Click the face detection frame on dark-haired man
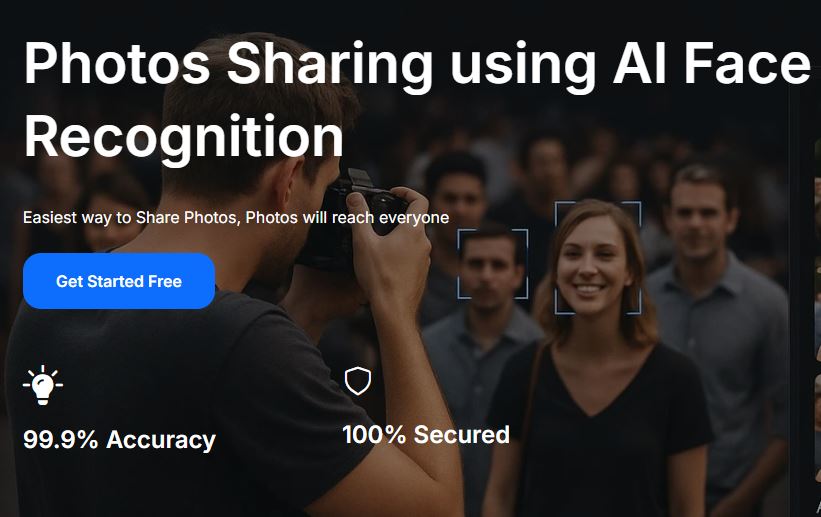The width and height of the screenshot is (821, 517). point(493,264)
